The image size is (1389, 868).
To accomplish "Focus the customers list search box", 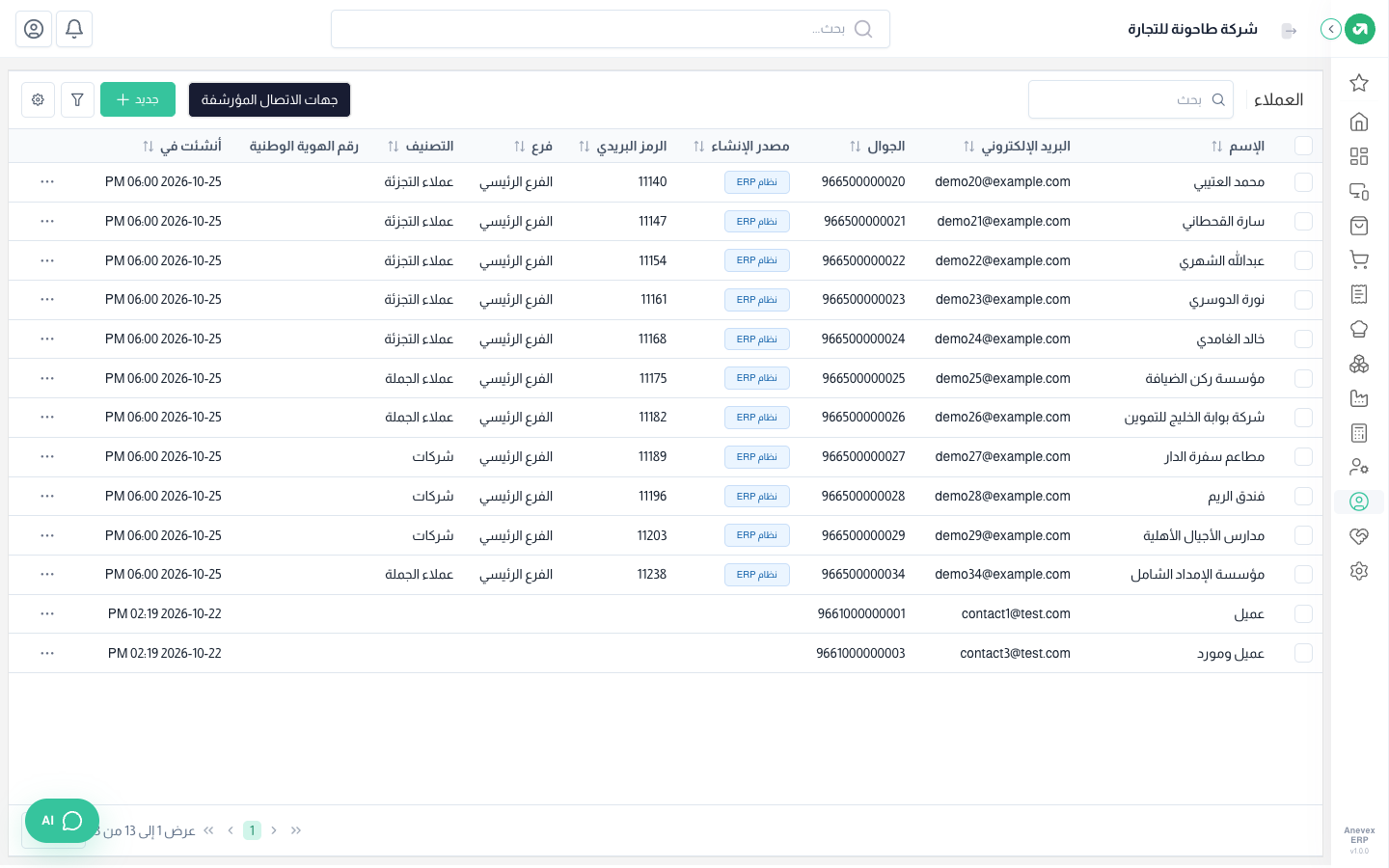I will [1130, 99].
